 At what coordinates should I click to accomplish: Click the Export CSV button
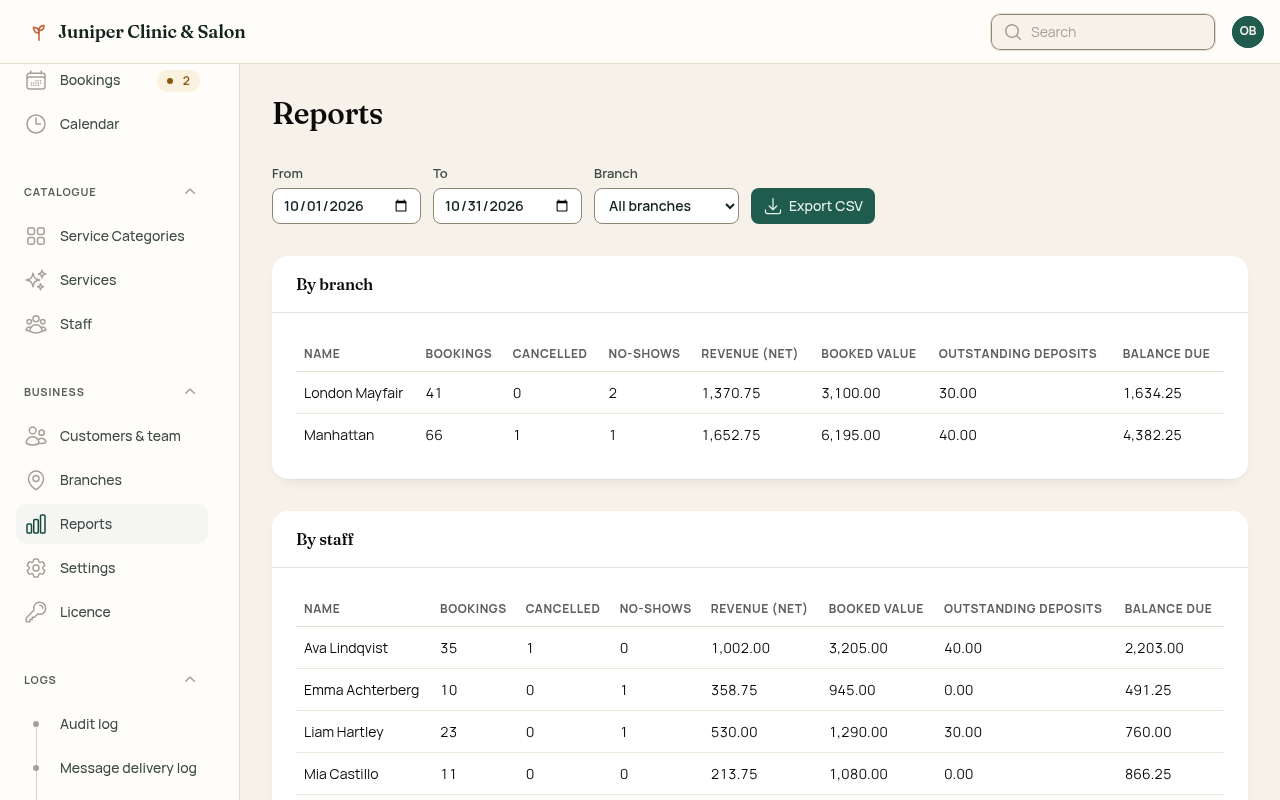pyautogui.click(x=813, y=206)
